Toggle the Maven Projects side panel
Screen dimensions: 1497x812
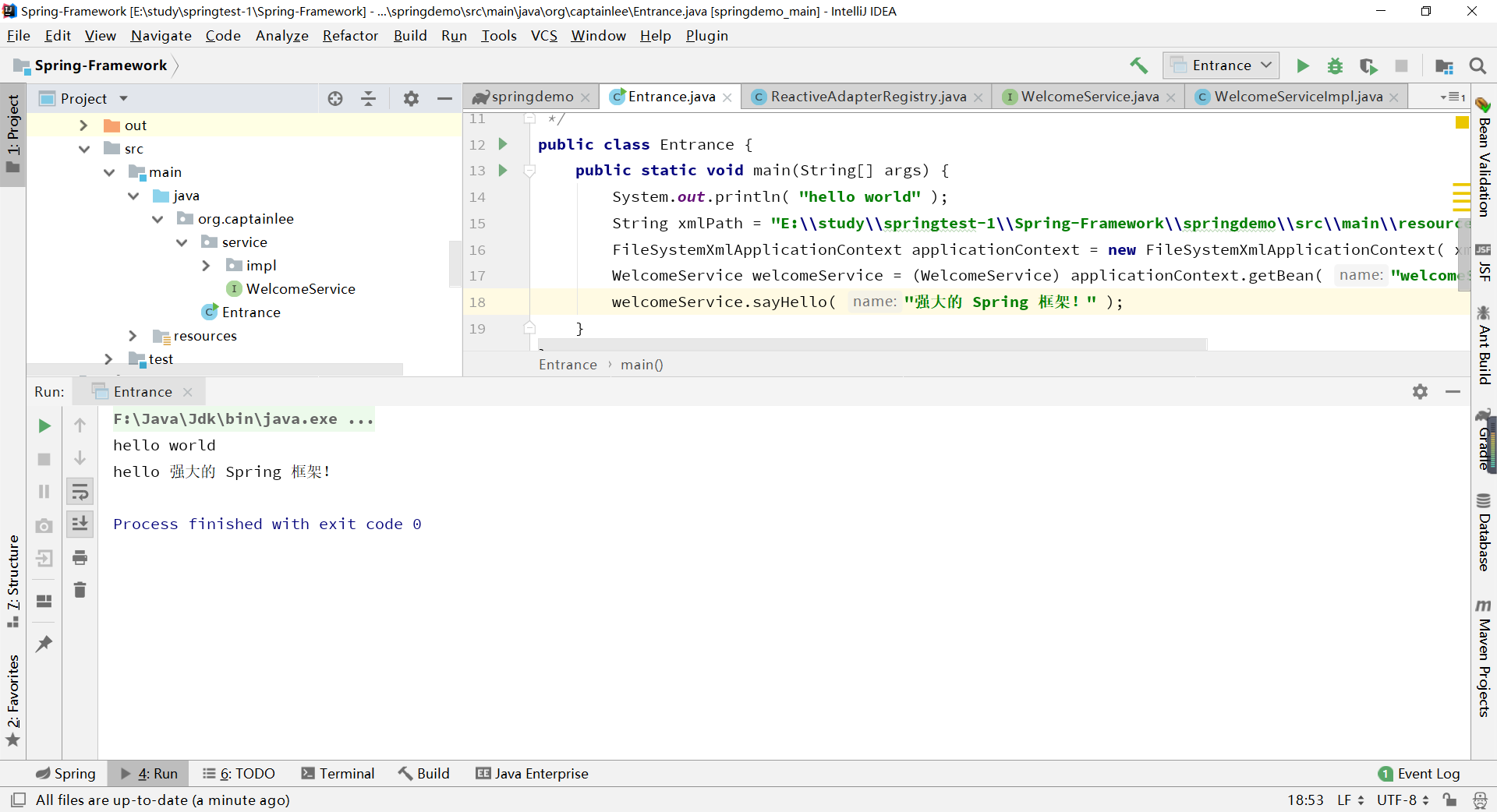coord(1483,658)
